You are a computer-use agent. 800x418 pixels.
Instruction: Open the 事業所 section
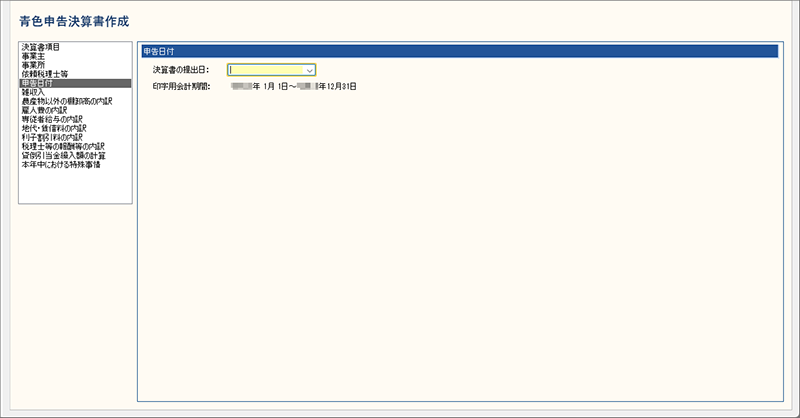(x=33, y=65)
